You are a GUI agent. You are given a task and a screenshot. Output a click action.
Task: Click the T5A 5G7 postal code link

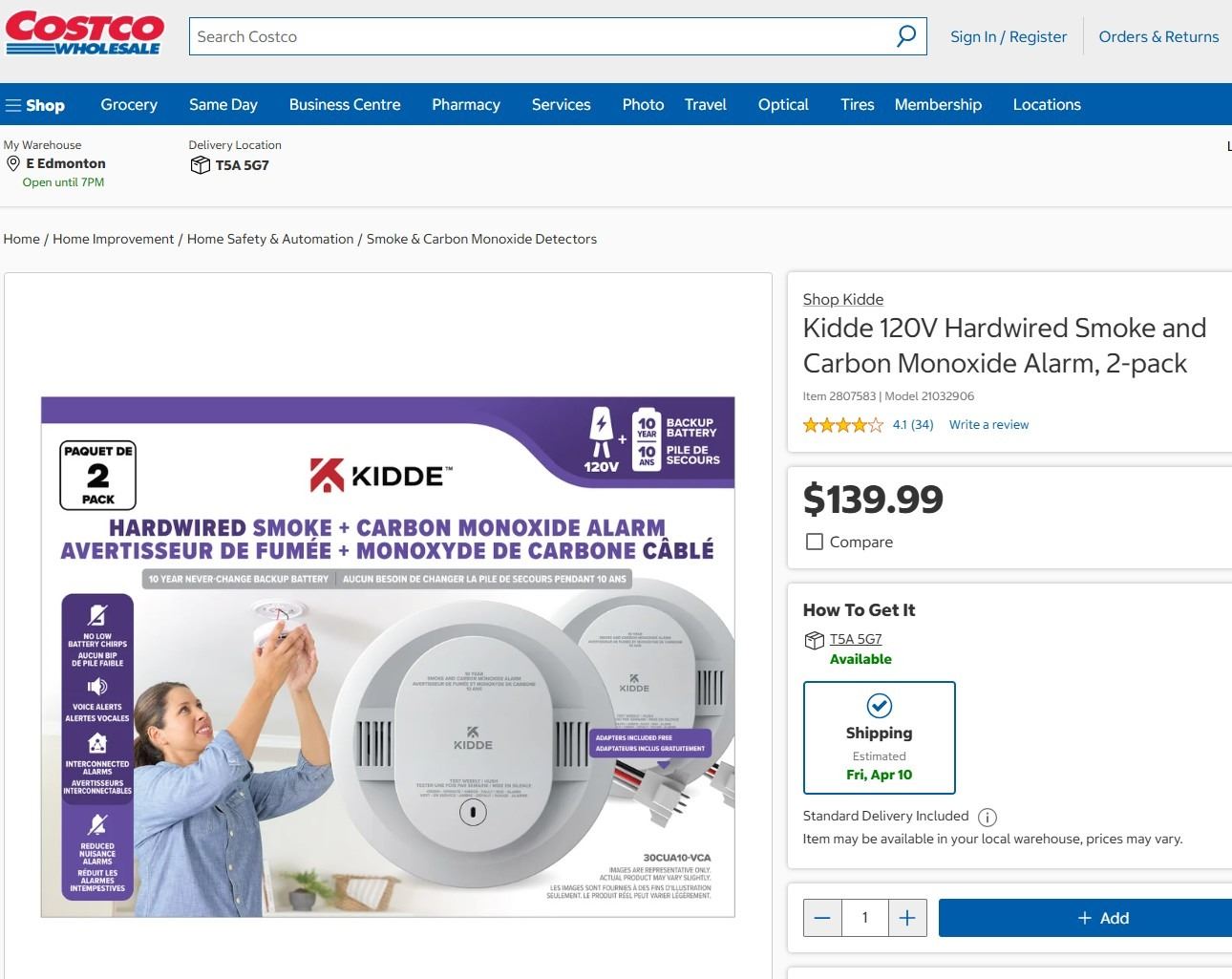pos(856,639)
